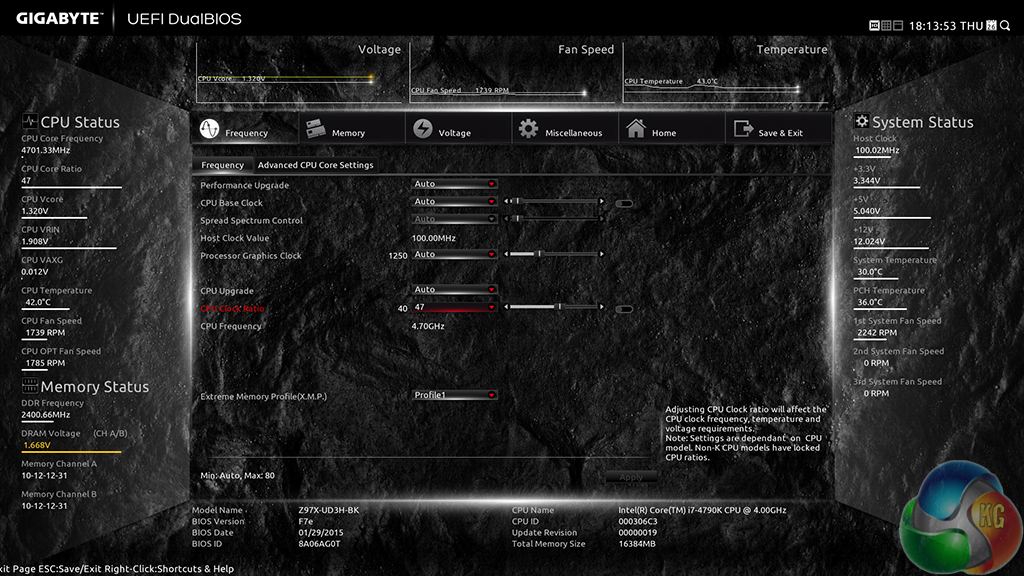Open the Extreme Memory Profile dropdown

(454, 395)
